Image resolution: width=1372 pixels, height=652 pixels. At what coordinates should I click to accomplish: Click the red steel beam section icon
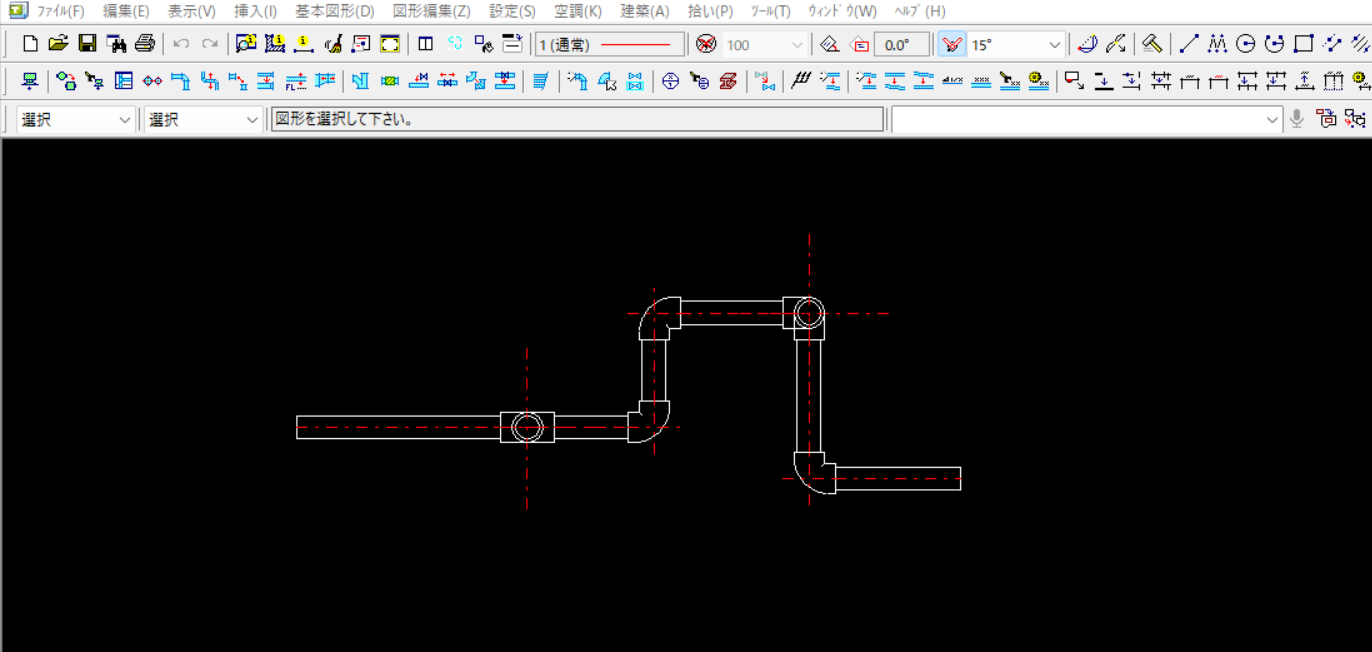728,81
